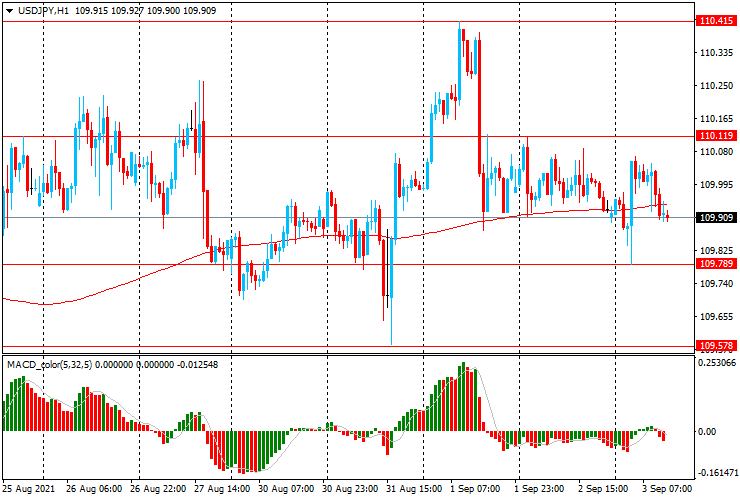Select the MACD_color(5,32,5) indicator label

(x=50, y=364)
